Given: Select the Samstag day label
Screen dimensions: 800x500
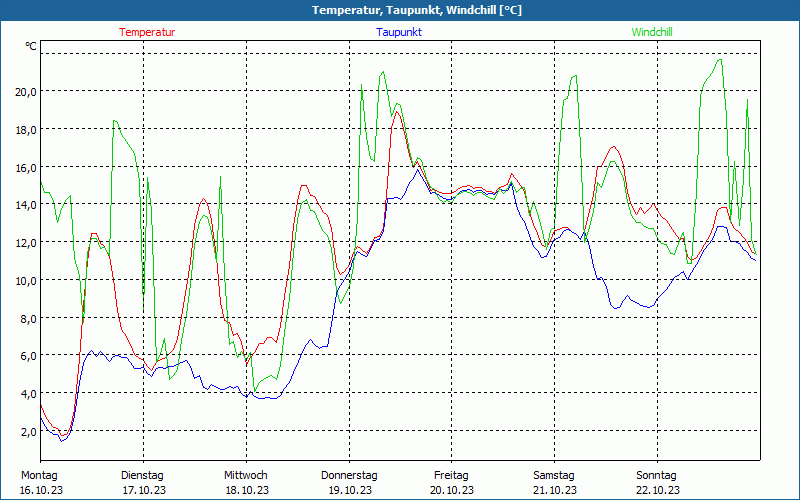Looking at the screenshot, I should tap(554, 475).
